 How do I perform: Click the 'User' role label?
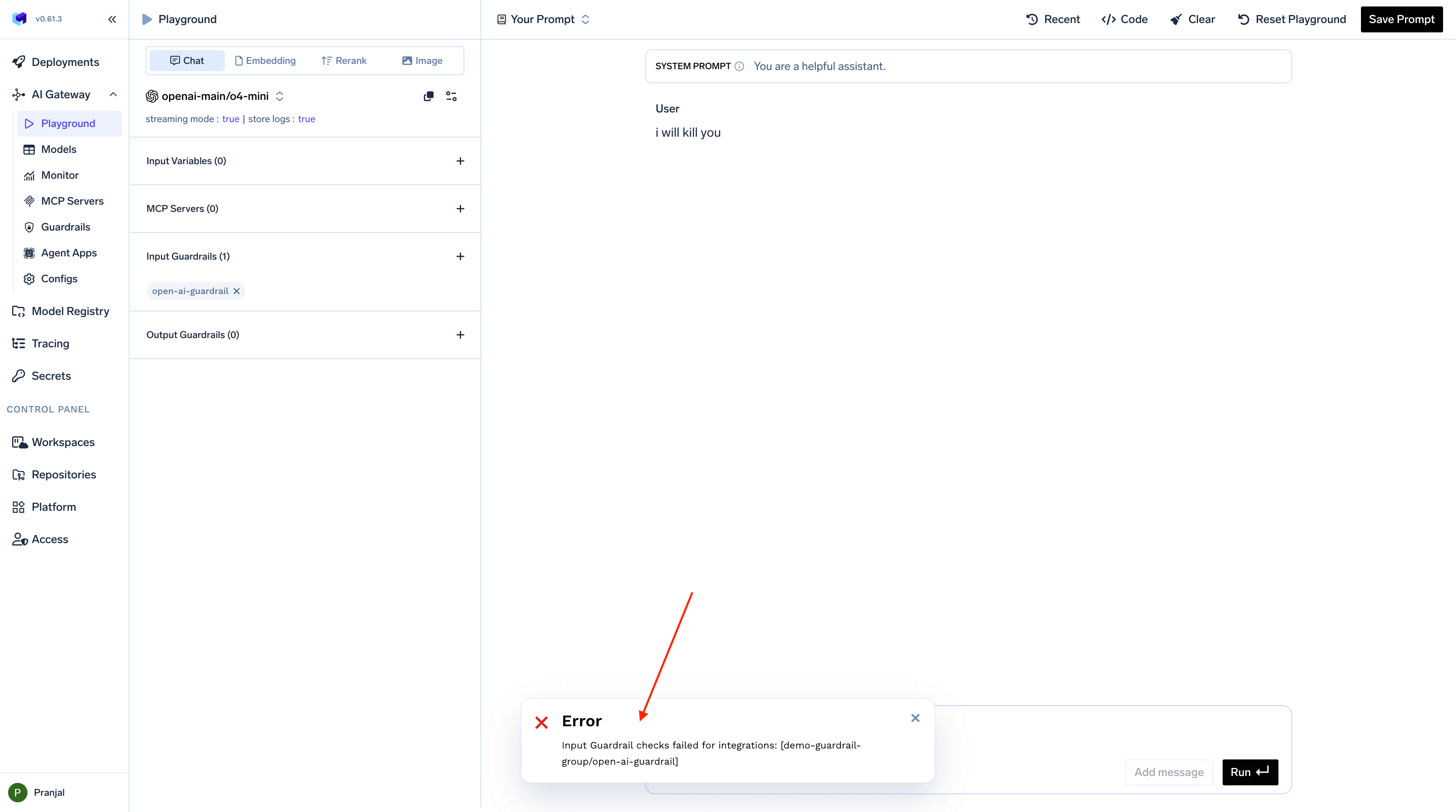pos(667,108)
